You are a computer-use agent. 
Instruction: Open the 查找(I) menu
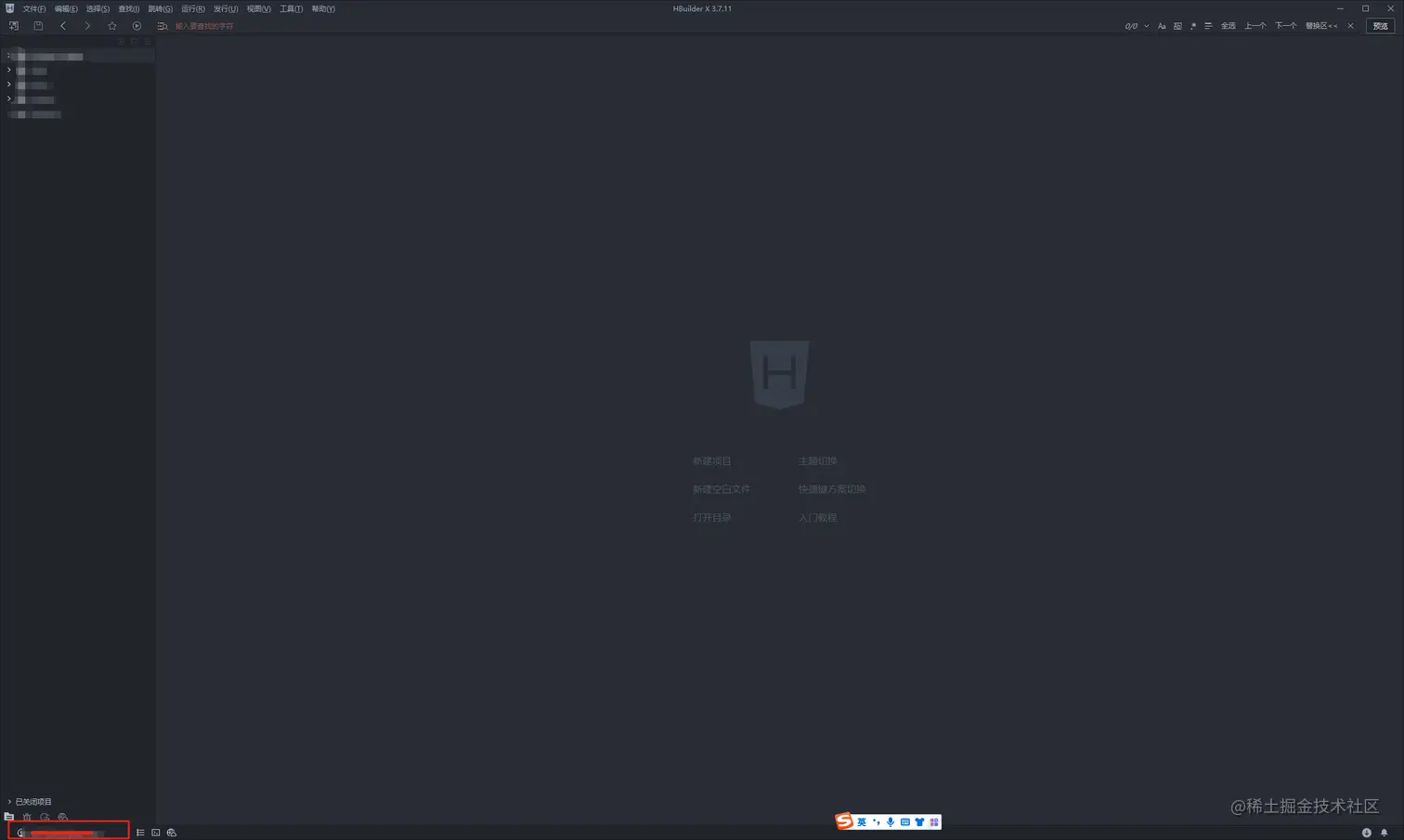[129, 8]
